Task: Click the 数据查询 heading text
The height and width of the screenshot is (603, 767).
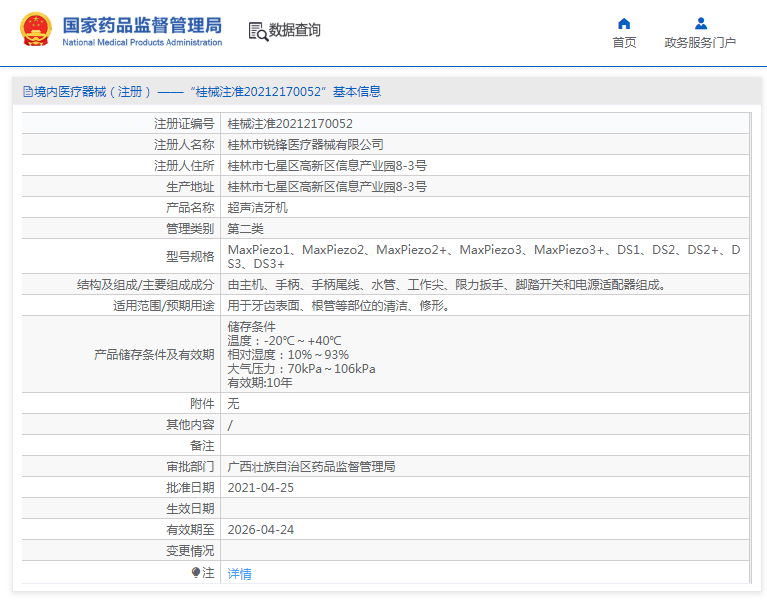Action: [294, 30]
